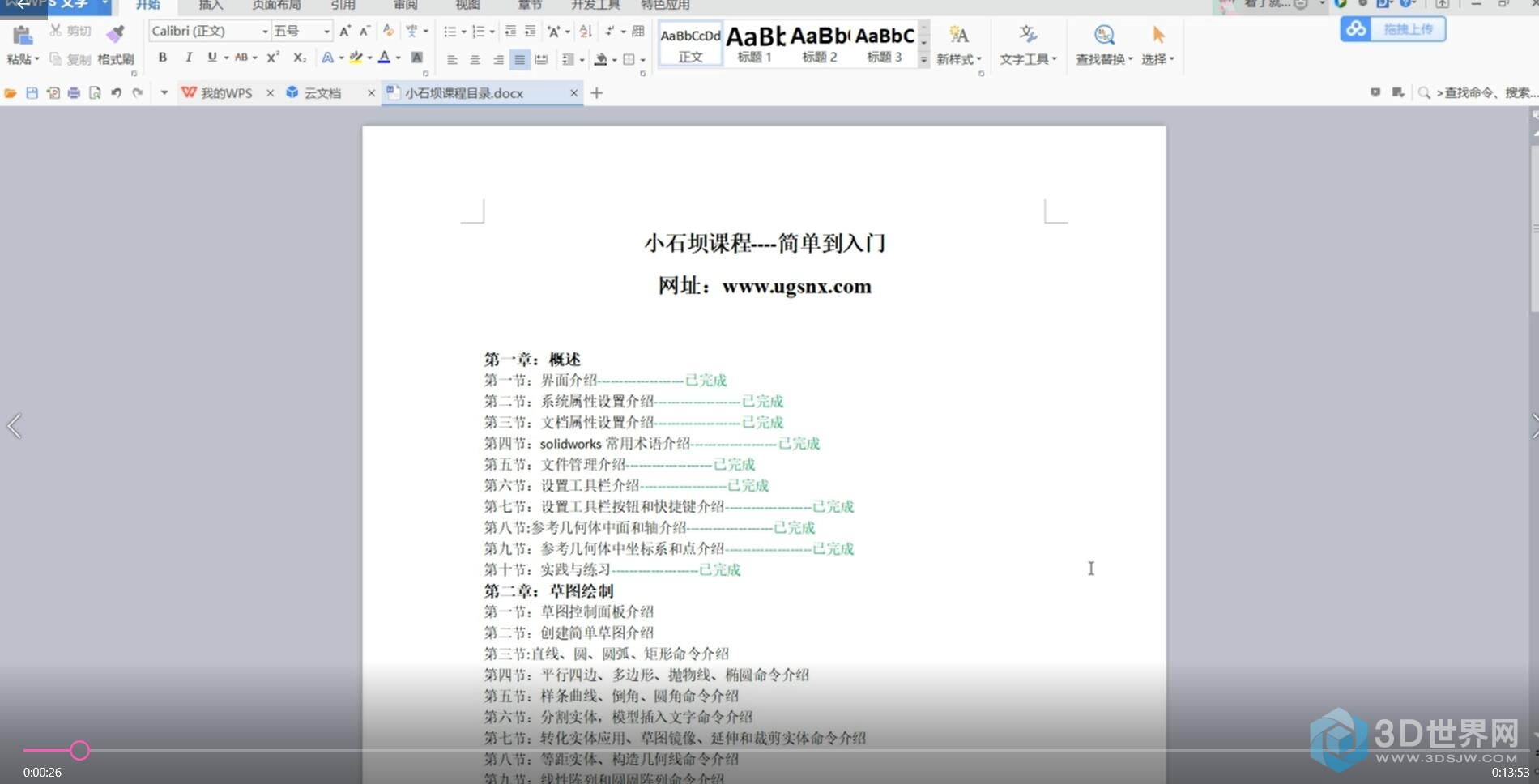Open the numbered list style dropdown arrow
The width and height of the screenshot is (1539, 784).
point(492,32)
